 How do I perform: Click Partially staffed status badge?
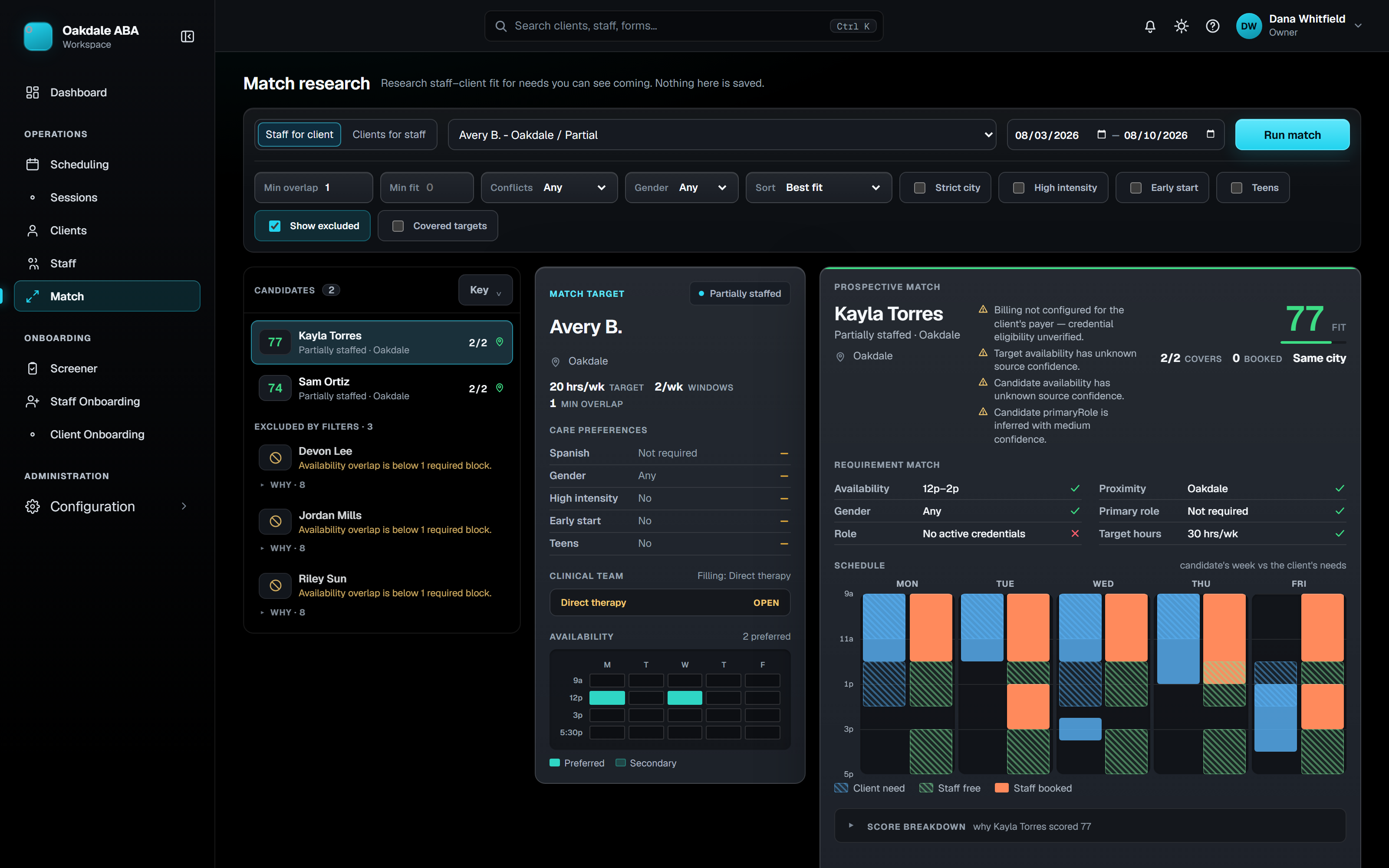pos(740,293)
